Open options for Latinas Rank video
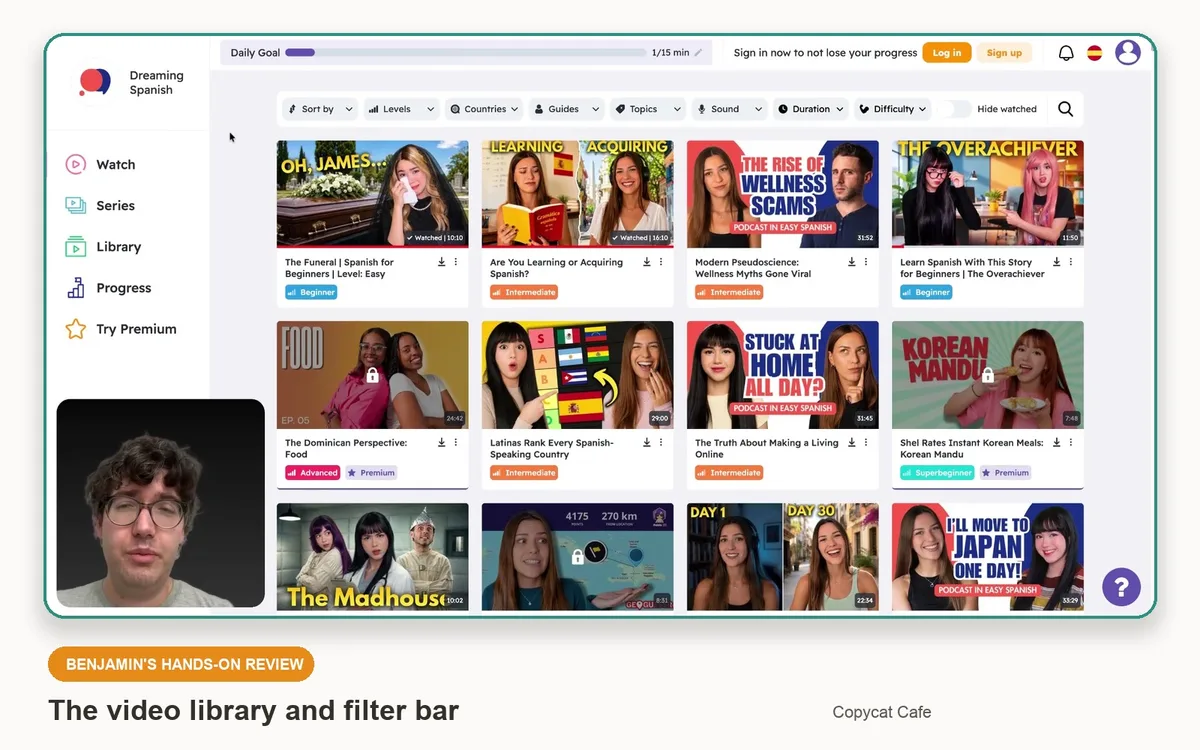Screen dimensions: 1200x750 [x=661, y=442]
